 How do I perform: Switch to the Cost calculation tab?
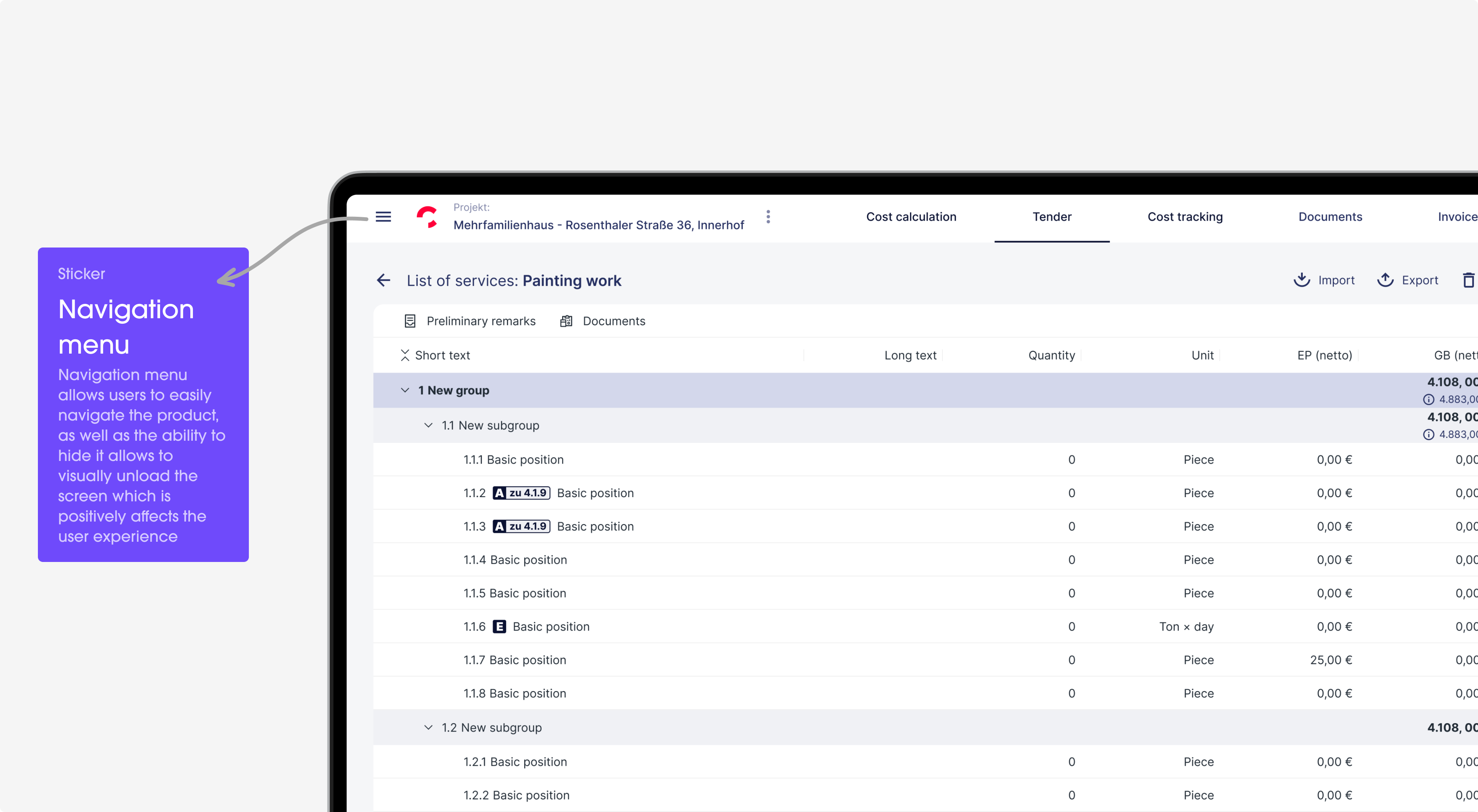(x=911, y=217)
